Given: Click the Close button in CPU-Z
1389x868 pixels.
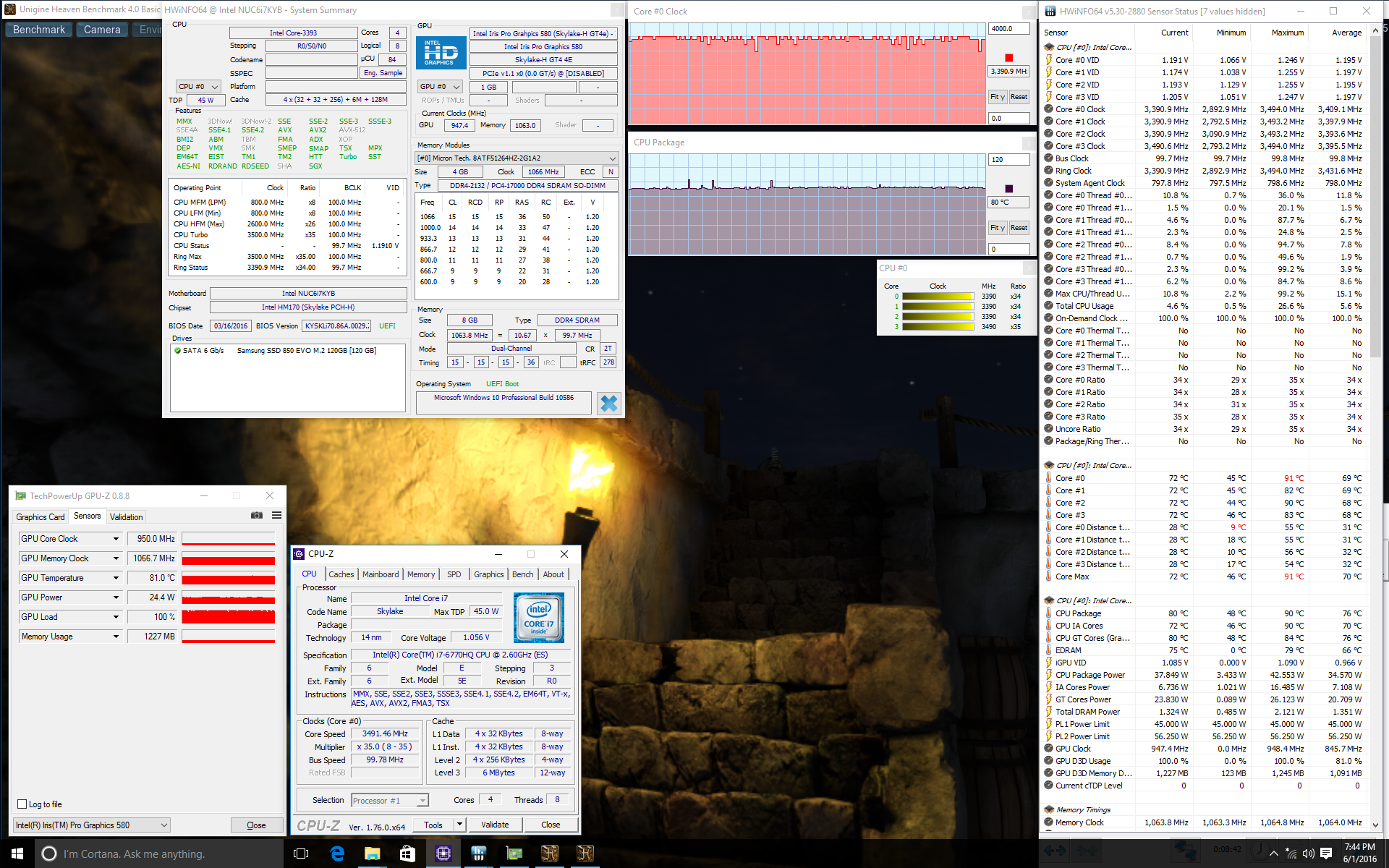Looking at the screenshot, I should 551,825.
